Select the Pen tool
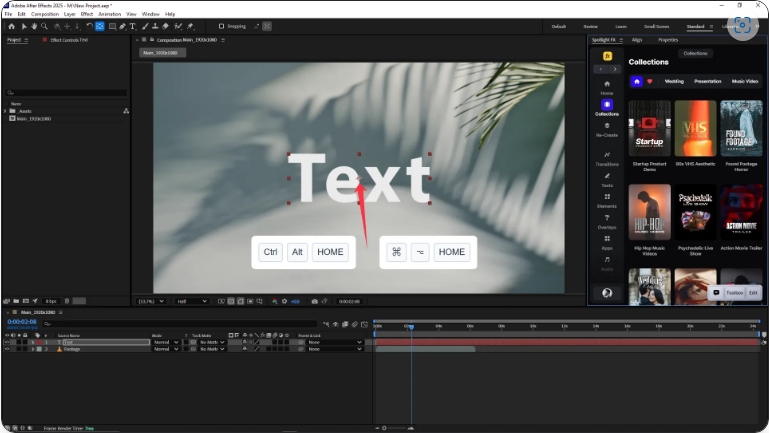 (123, 26)
